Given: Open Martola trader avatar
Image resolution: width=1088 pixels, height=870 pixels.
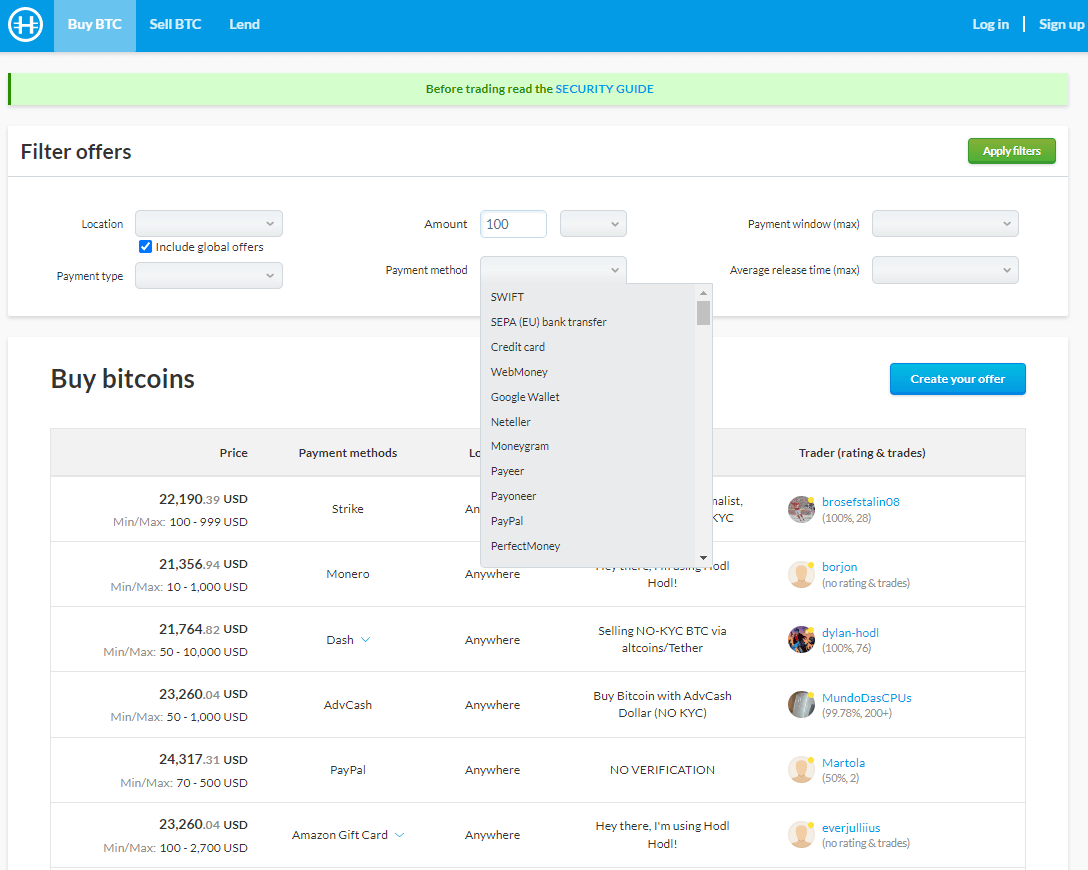Looking at the screenshot, I should click(801, 769).
